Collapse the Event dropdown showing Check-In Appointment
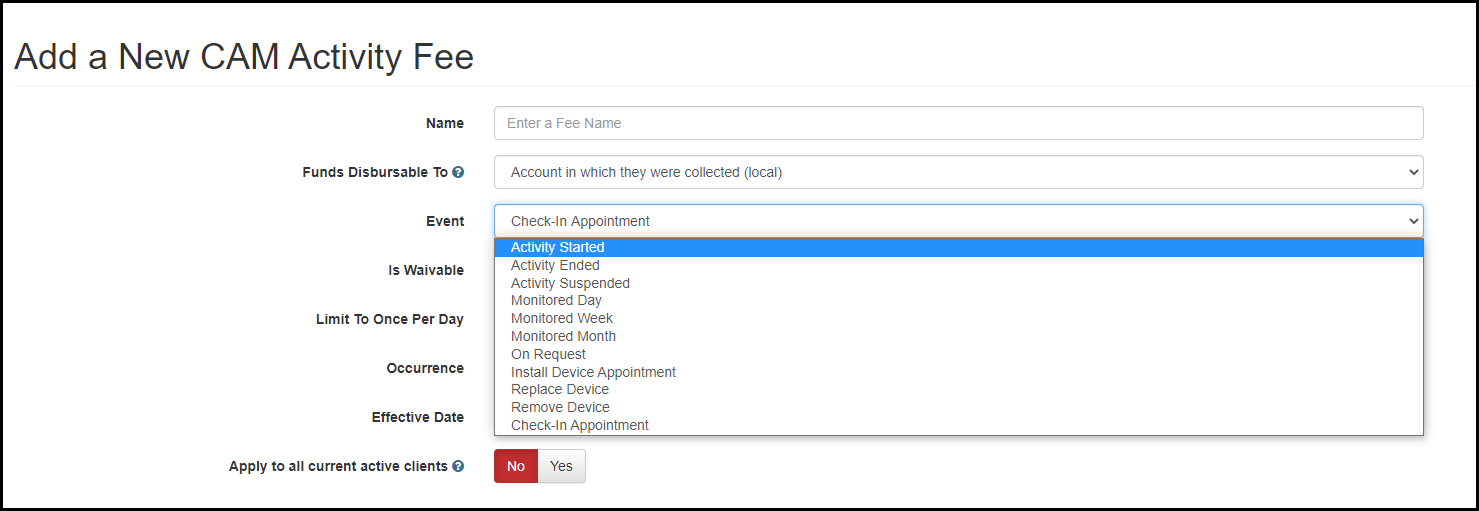Screen dimensions: 1479x511 (x=957, y=221)
